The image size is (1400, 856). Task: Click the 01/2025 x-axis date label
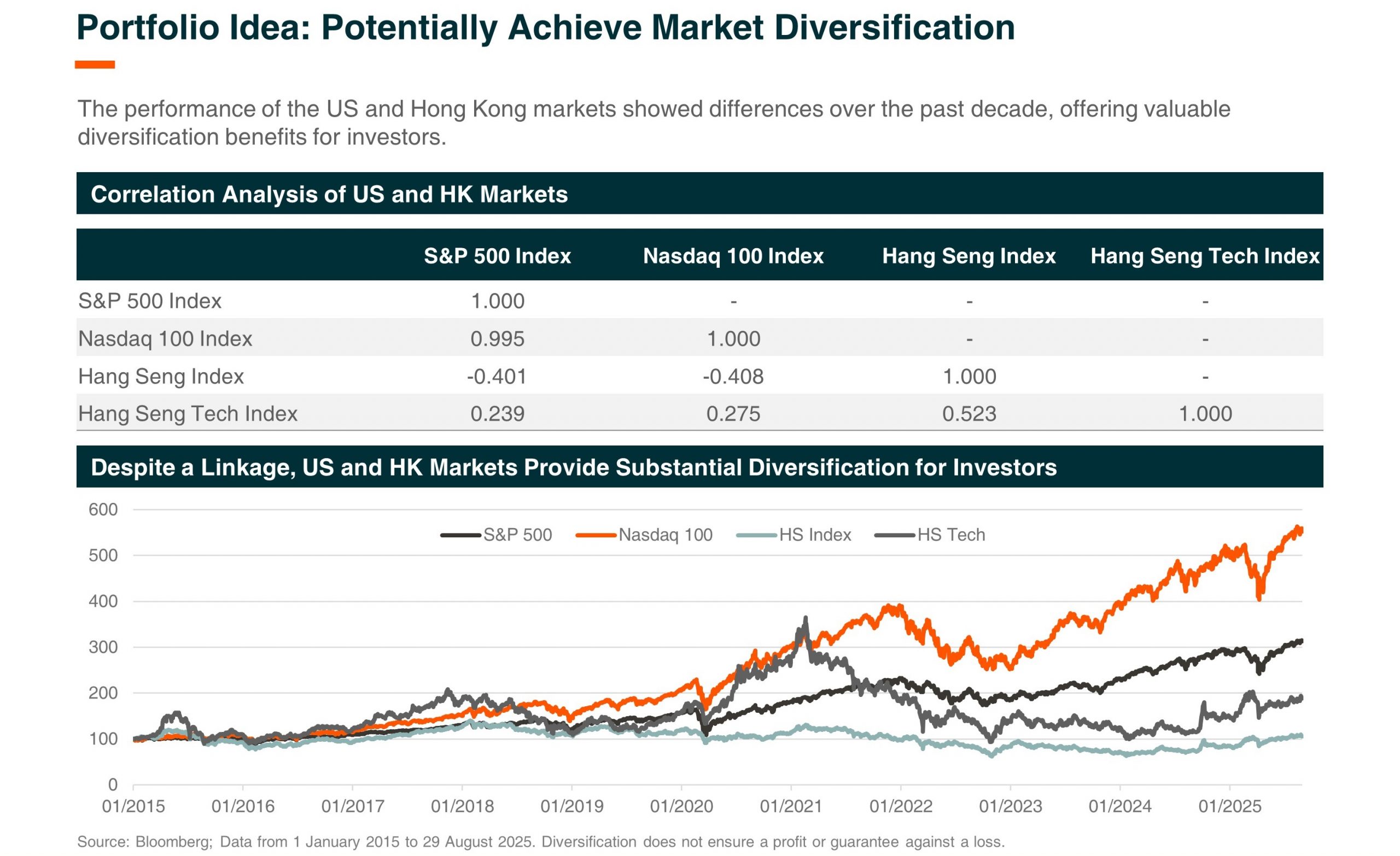pos(1229,807)
